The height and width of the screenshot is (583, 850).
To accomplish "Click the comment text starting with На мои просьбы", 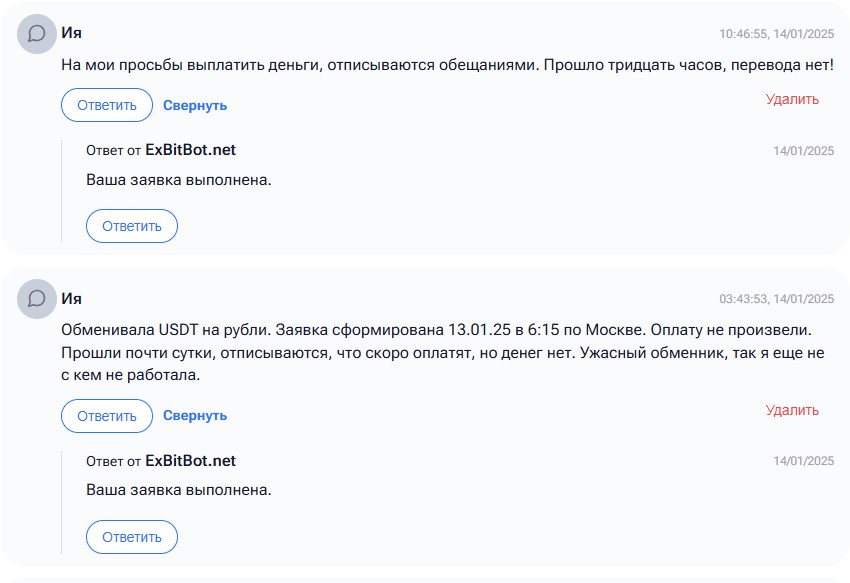I will point(447,65).
